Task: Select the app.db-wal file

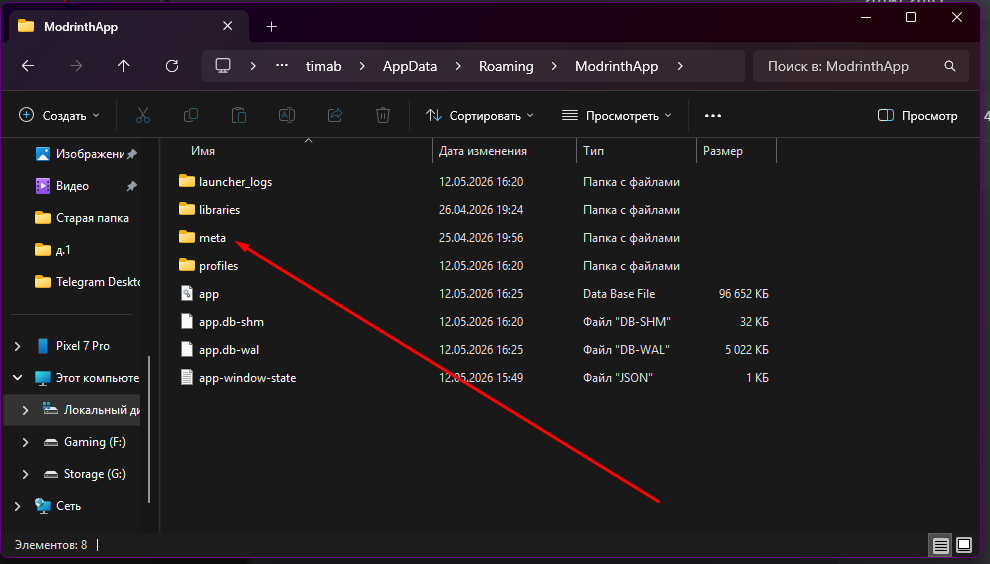Action: coord(229,349)
